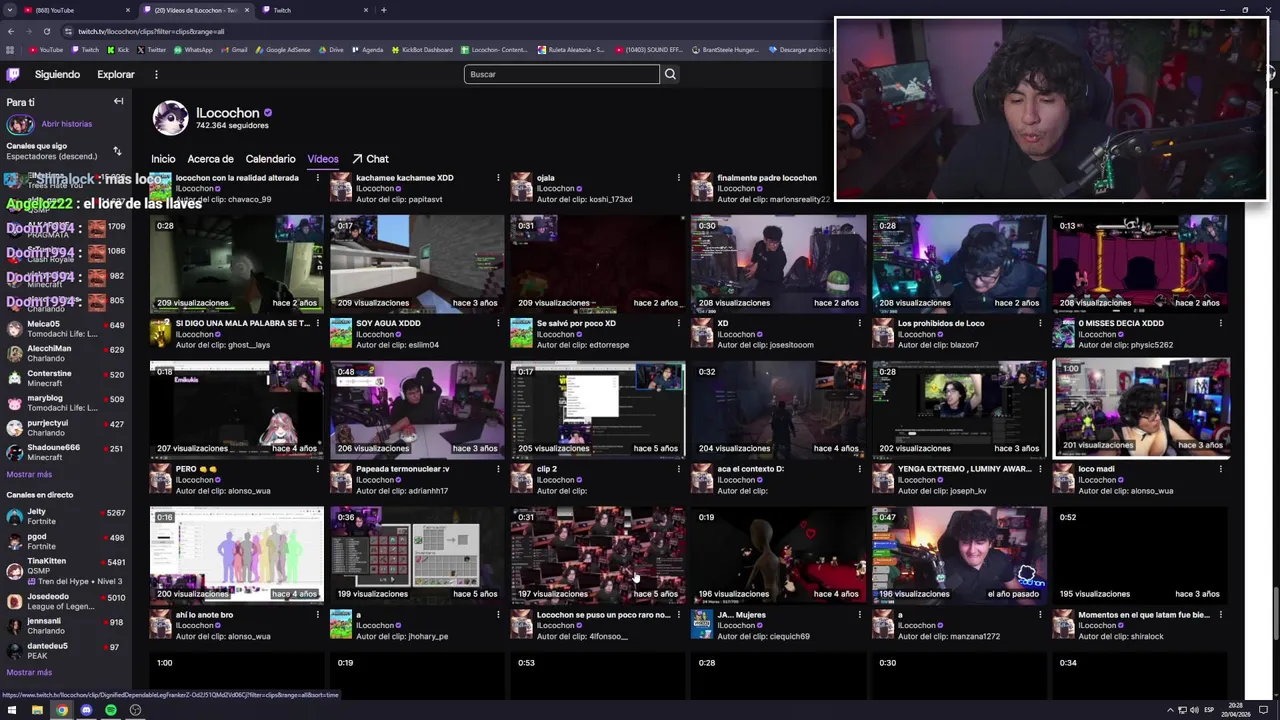Open lLocochon channel name link

[x=227, y=113]
